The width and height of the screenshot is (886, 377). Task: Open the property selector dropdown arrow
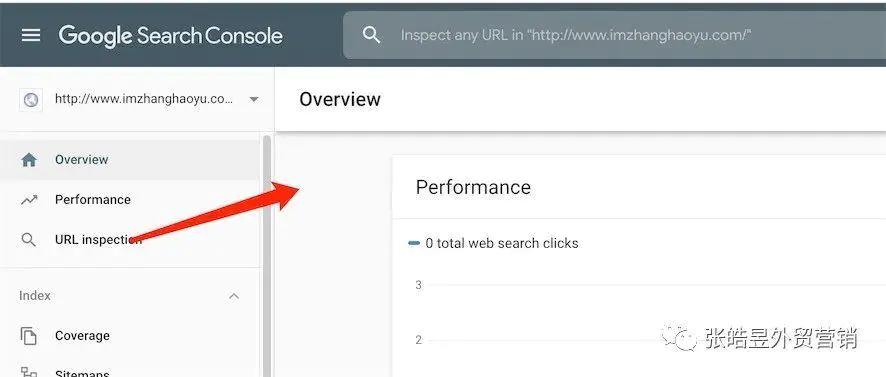(x=254, y=99)
